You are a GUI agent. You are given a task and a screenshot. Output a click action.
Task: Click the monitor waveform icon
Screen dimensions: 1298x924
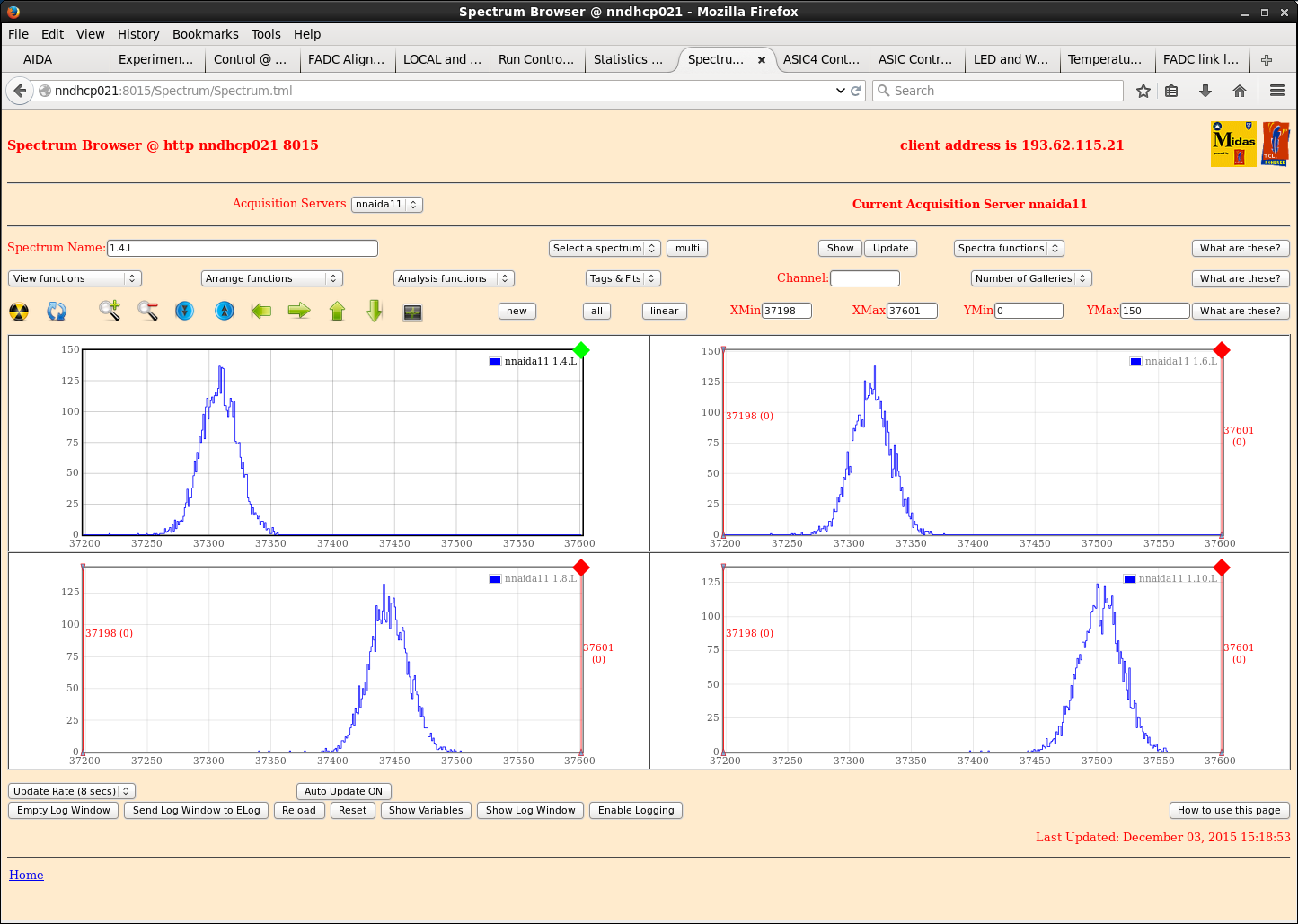(412, 312)
